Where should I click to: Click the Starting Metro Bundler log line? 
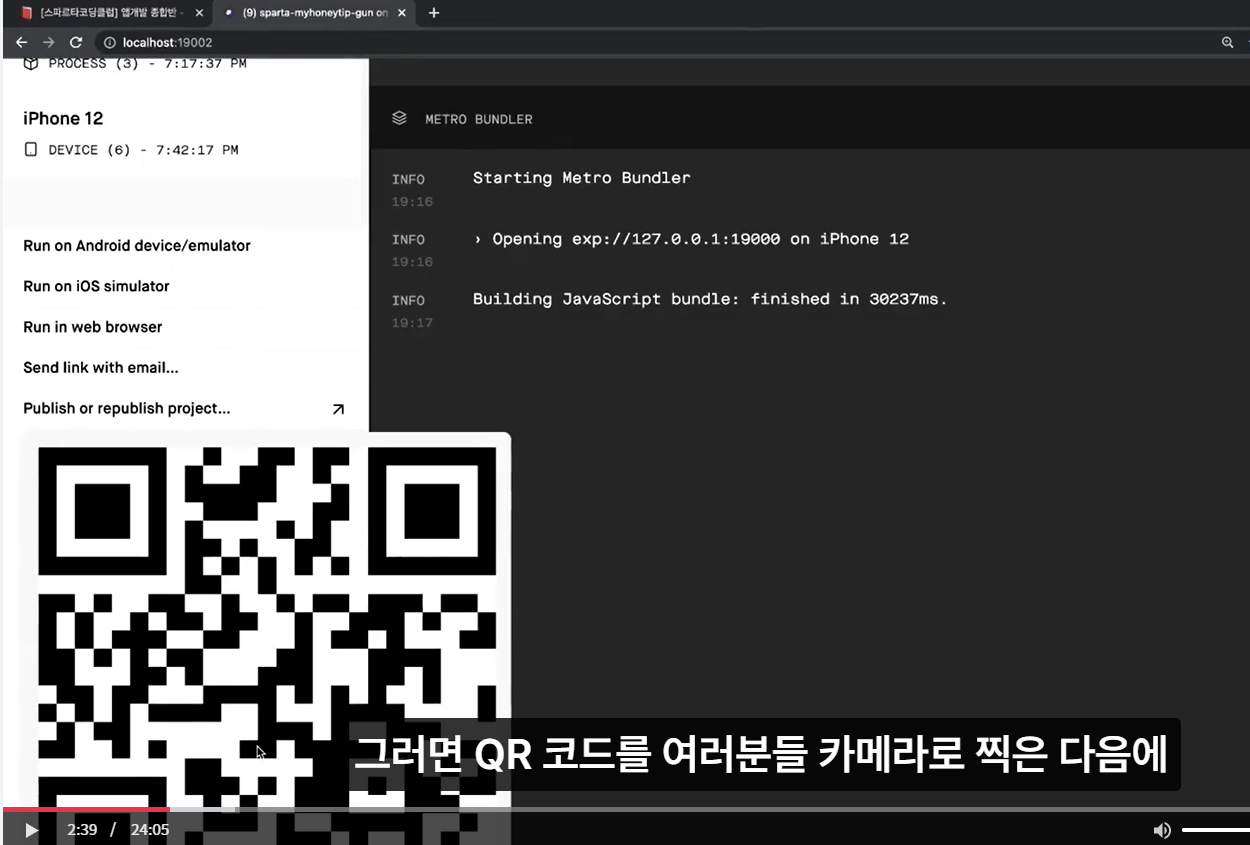581,178
